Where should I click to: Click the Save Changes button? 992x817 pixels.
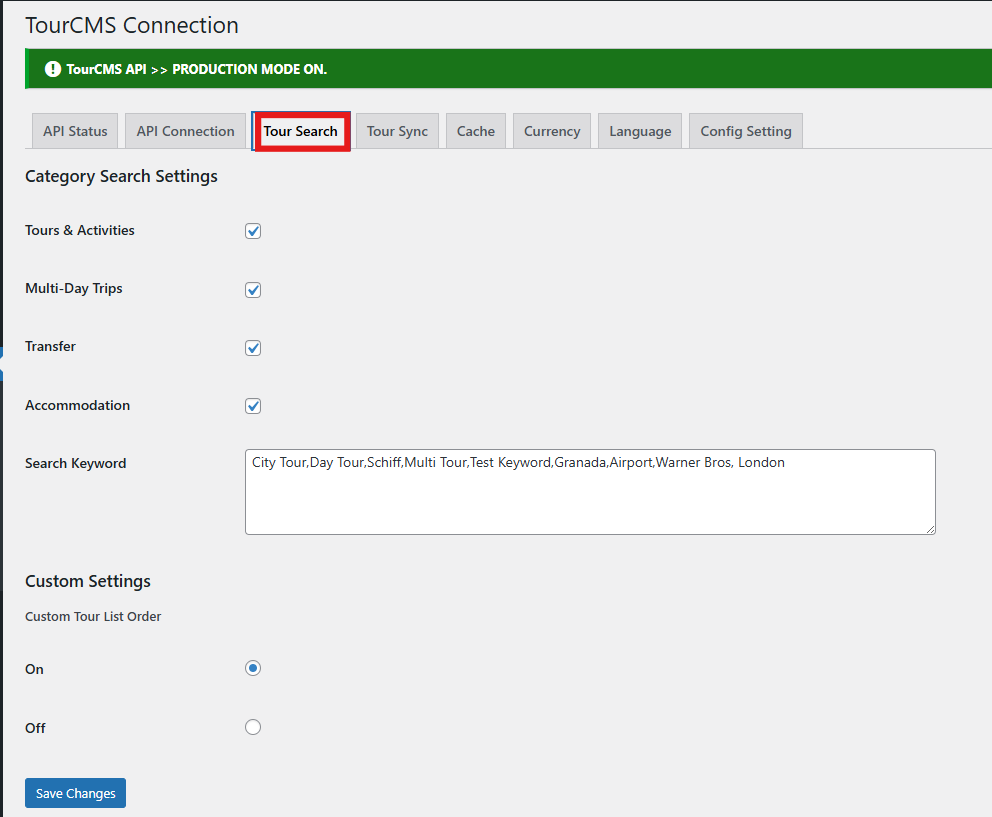pyautogui.click(x=75, y=793)
